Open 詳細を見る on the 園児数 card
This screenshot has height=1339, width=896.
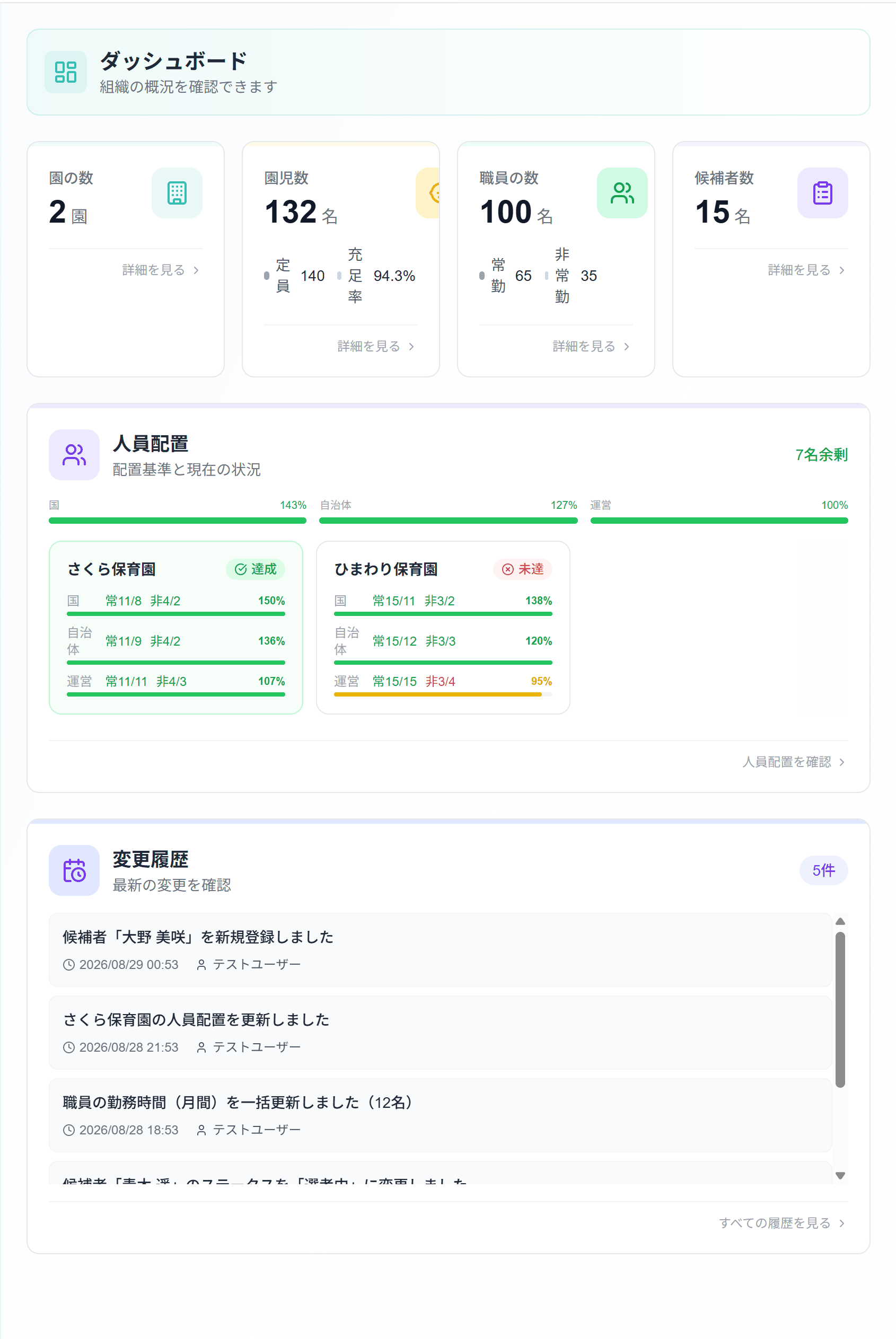(376, 346)
